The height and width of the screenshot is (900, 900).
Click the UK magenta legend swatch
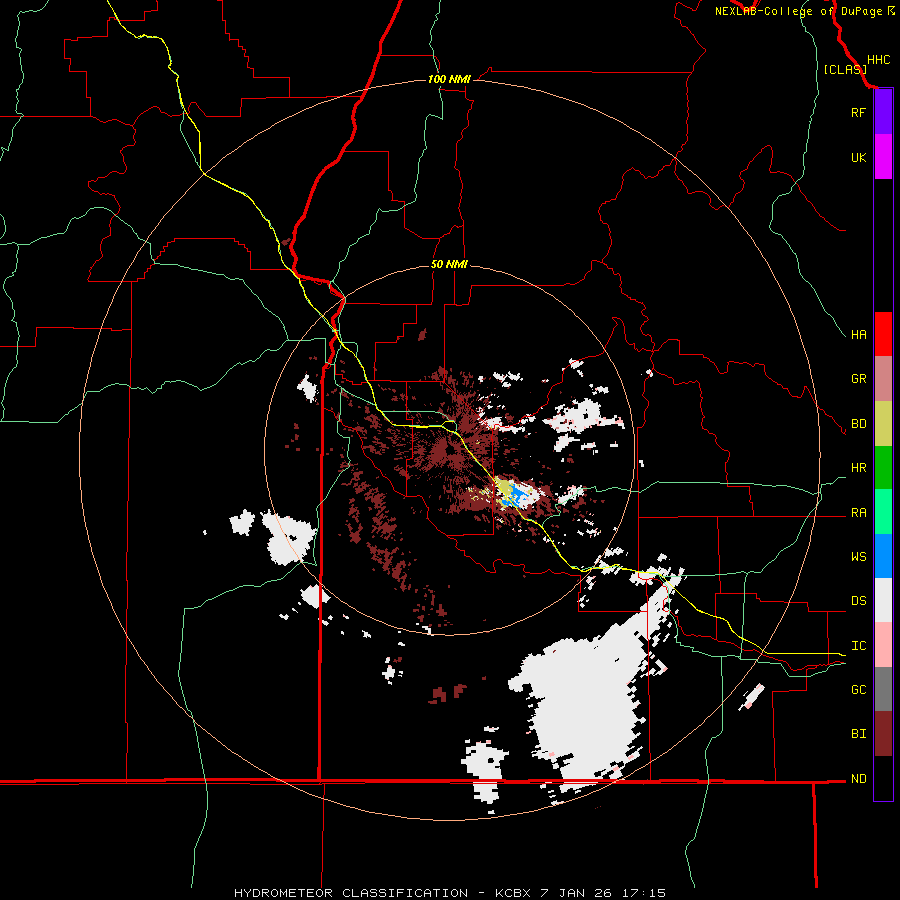(883, 157)
